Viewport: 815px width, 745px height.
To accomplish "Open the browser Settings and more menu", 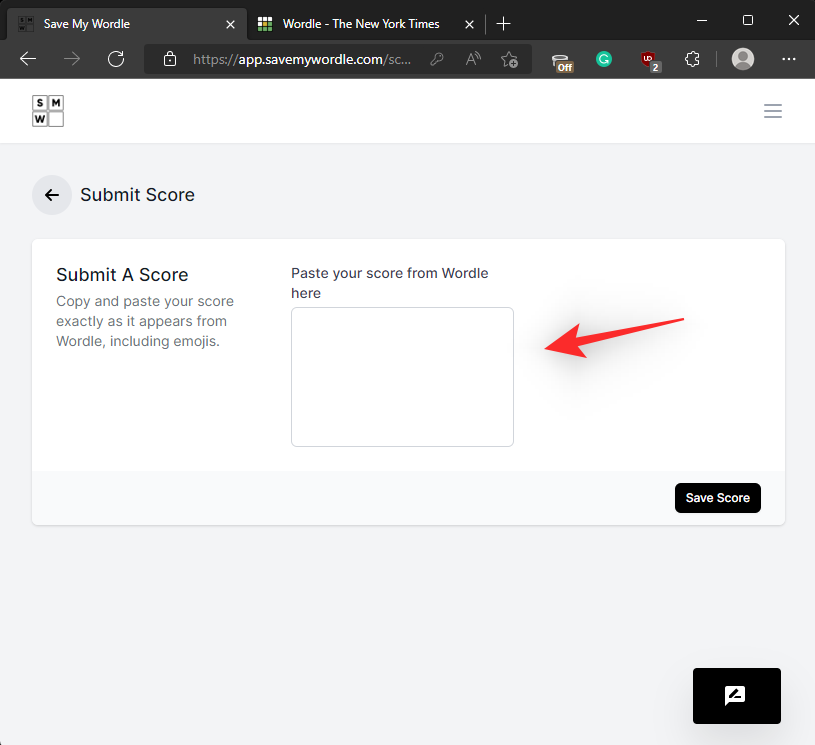I will click(788, 59).
